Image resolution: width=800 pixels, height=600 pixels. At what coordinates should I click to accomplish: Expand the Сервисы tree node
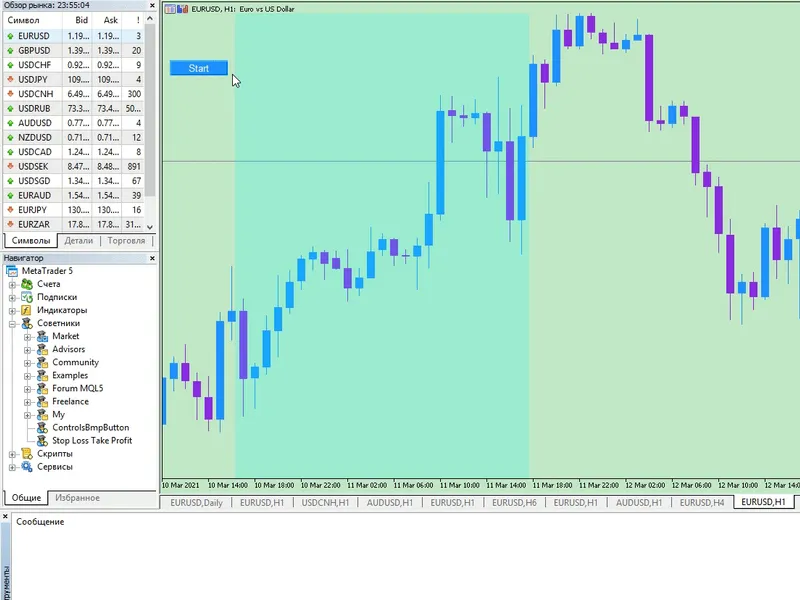[12, 467]
